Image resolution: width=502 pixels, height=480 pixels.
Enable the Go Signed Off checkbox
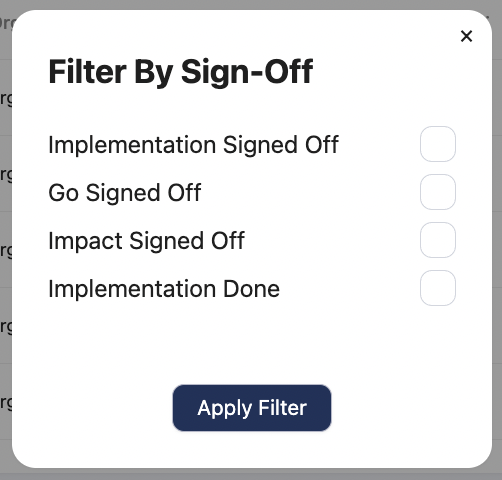(x=438, y=192)
